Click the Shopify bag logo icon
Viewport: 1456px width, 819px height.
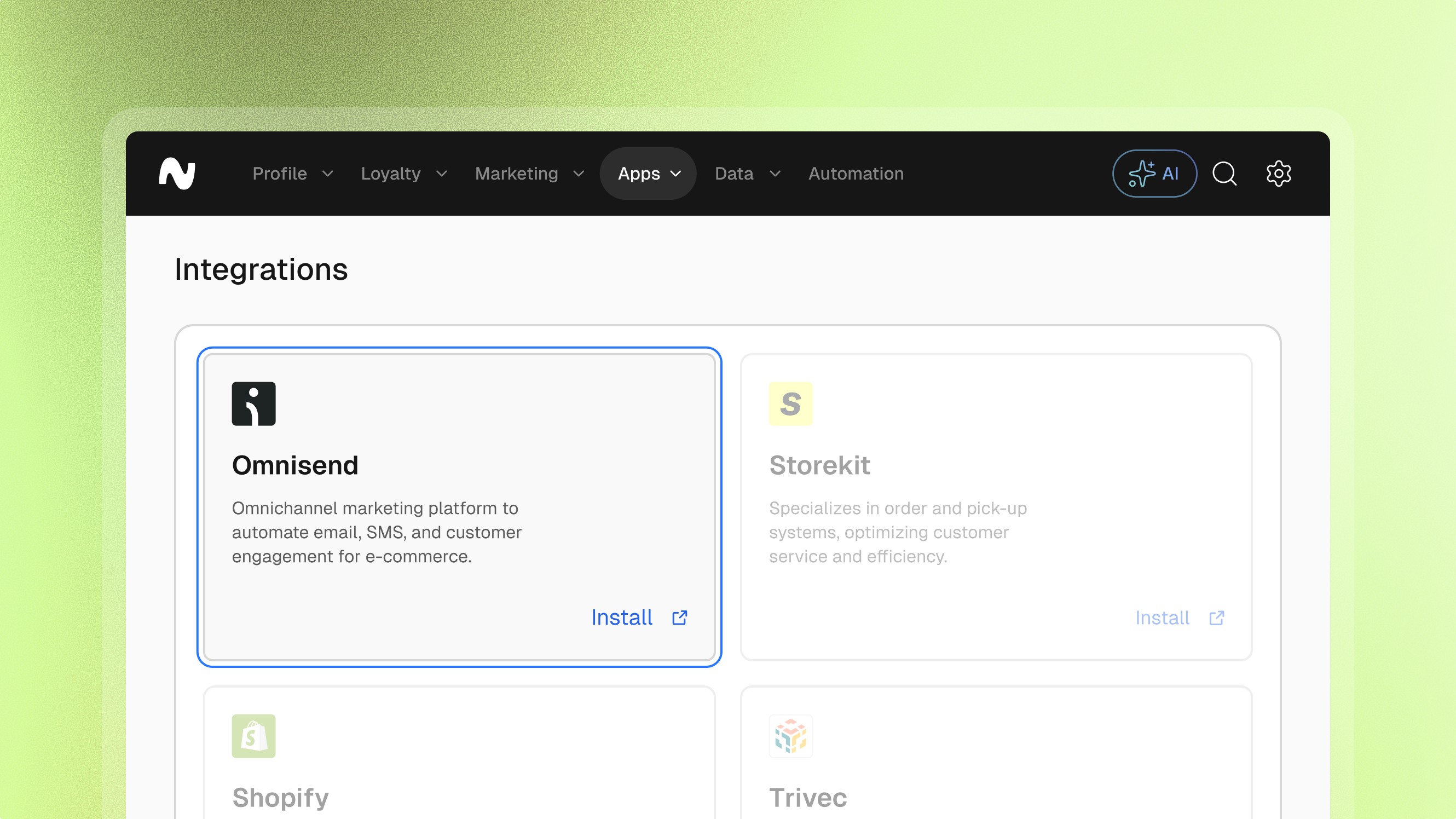[253, 736]
